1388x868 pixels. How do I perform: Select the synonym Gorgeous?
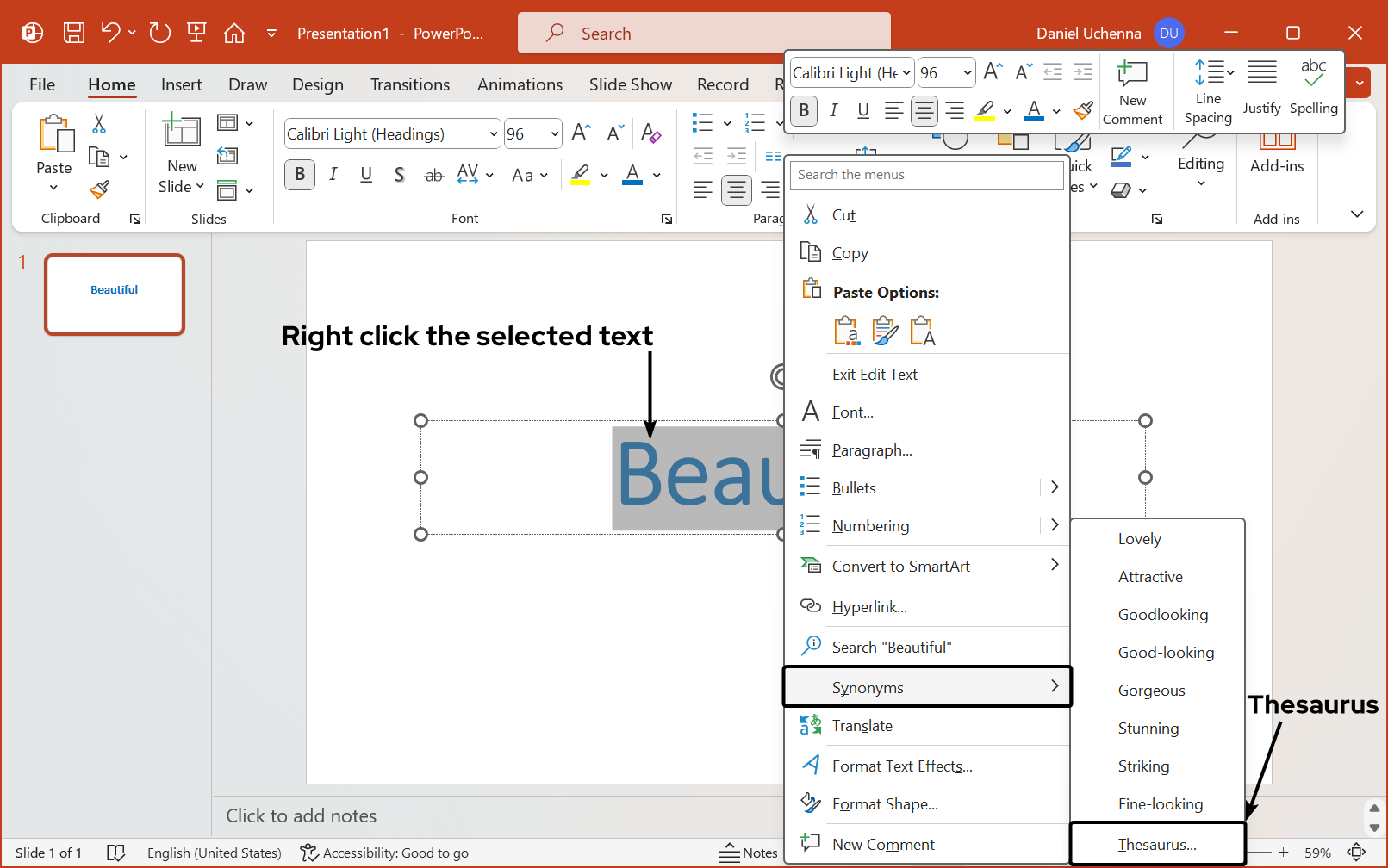[x=1151, y=691]
